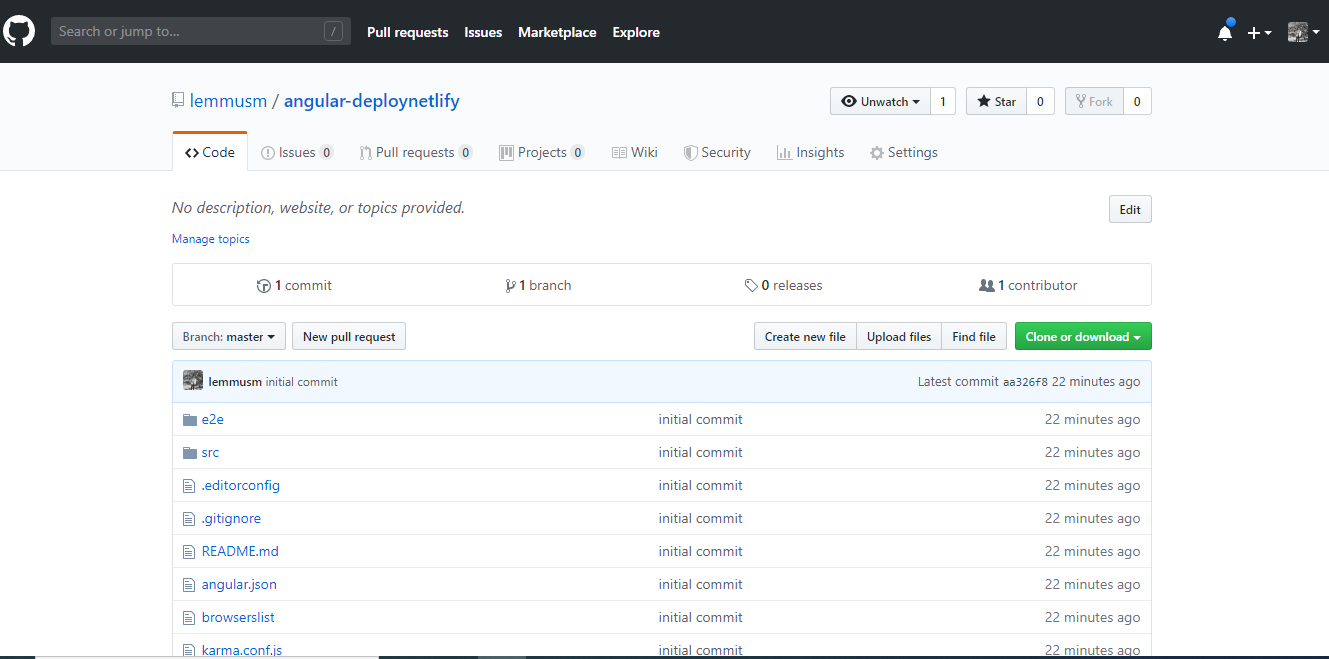Click the Fork button
The height and width of the screenshot is (659, 1329).
coord(1094,101)
